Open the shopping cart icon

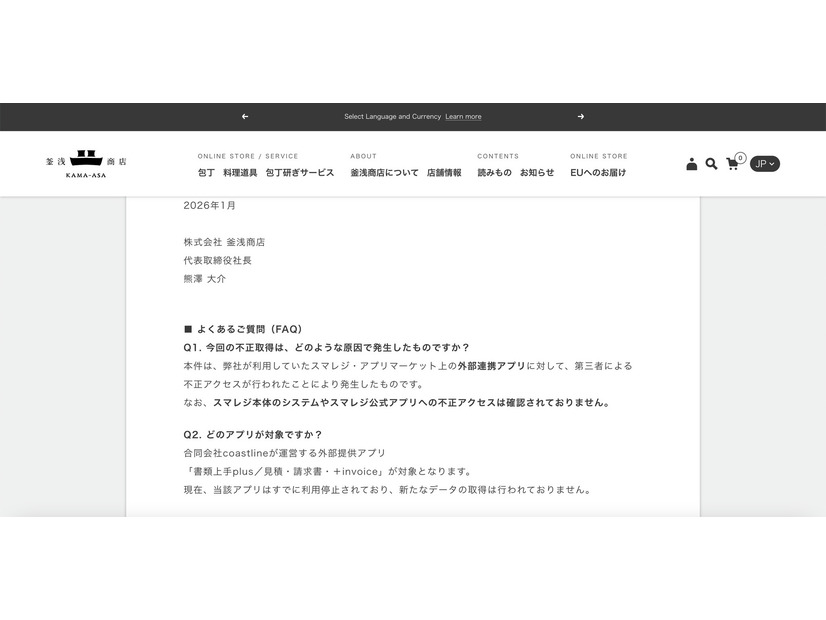732,164
